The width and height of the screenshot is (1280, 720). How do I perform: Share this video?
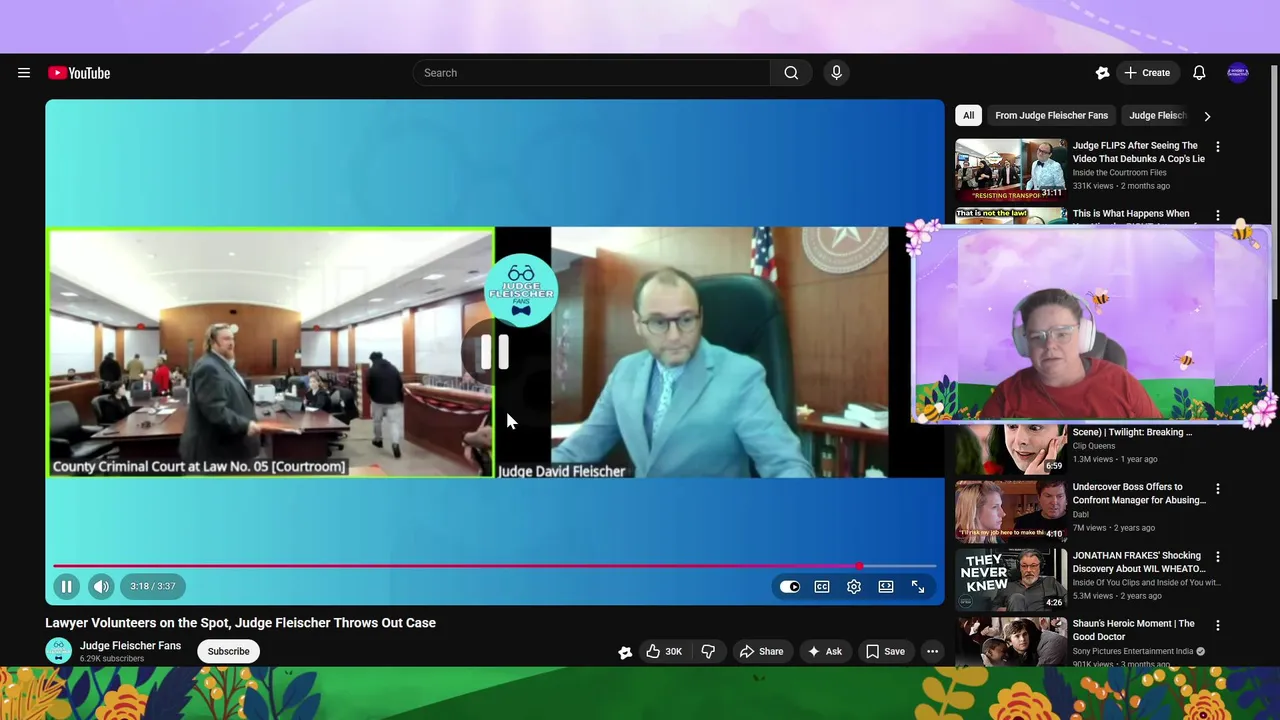point(761,651)
